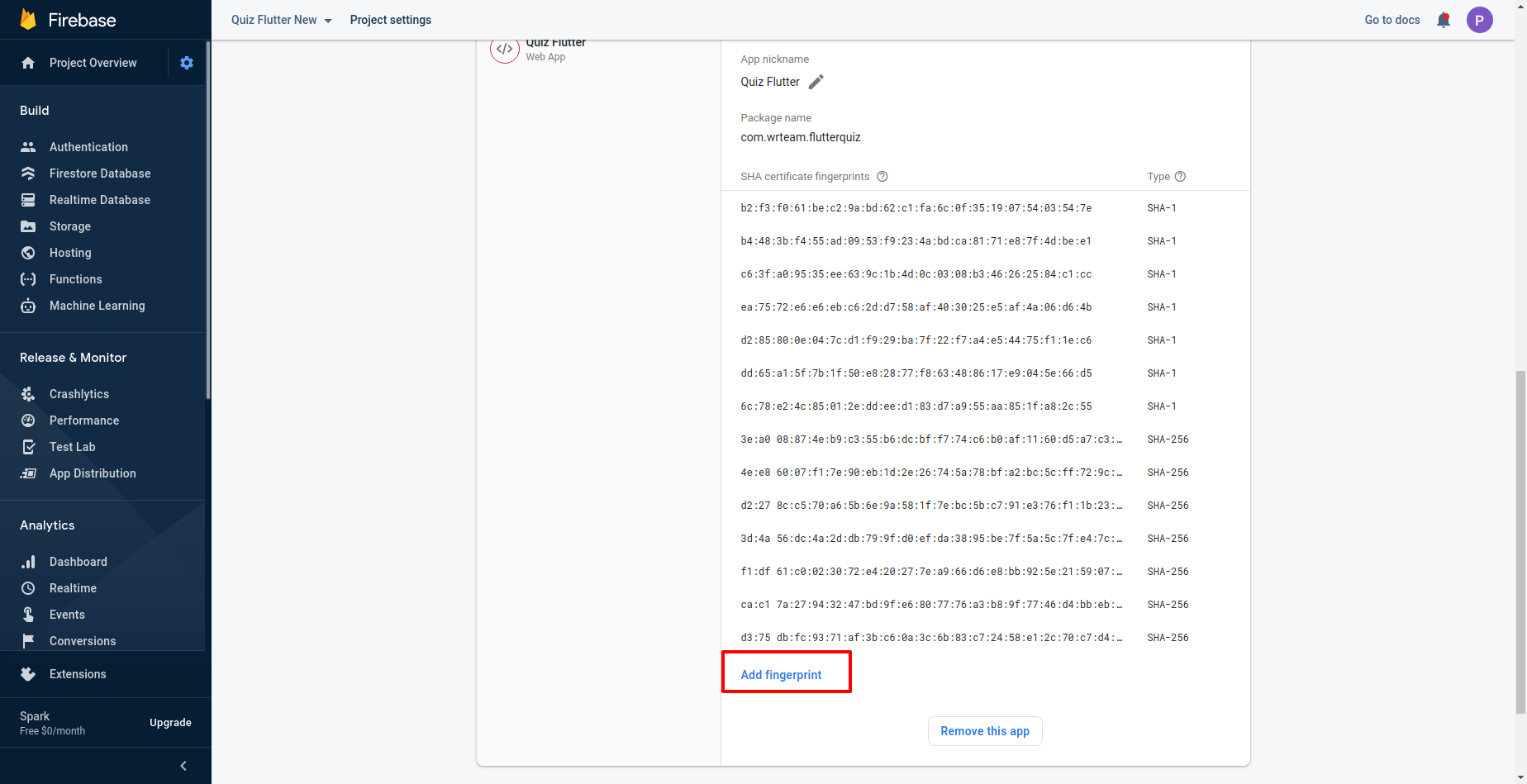Click help icon next to SHA certificate fingerprints
1527x784 pixels.
click(x=882, y=177)
